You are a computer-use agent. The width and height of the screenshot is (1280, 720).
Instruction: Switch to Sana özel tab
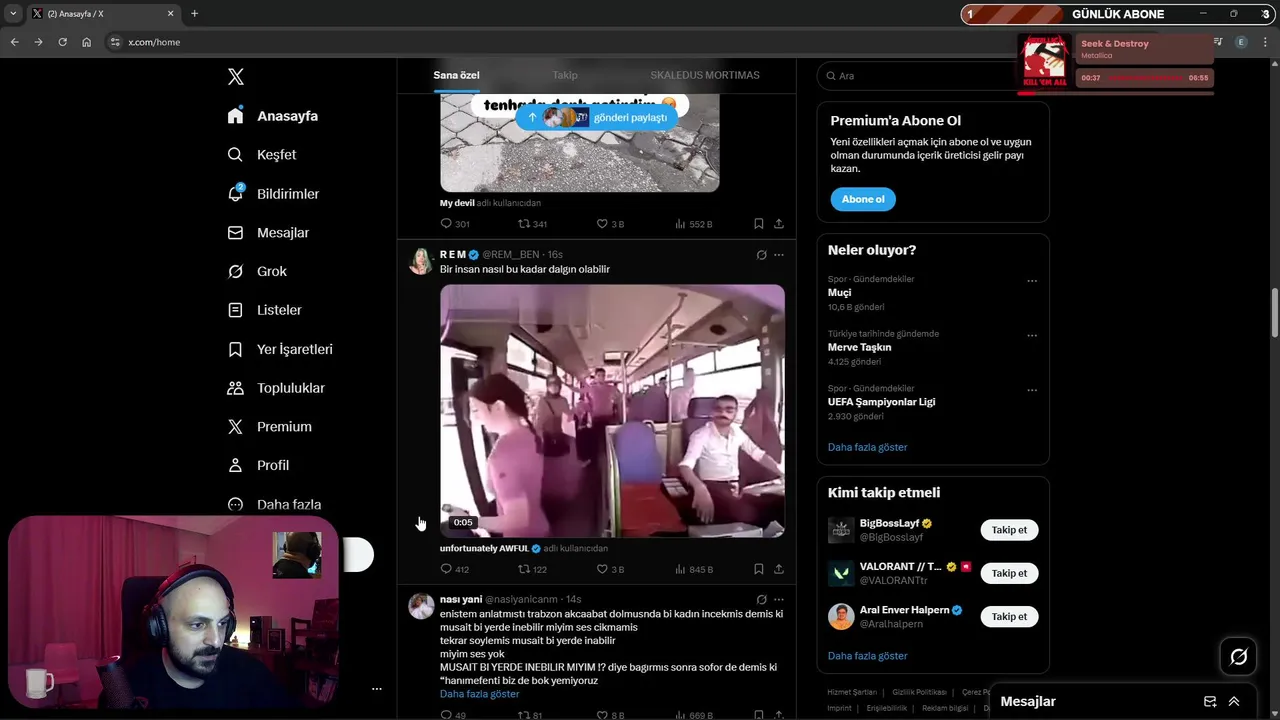[456, 75]
